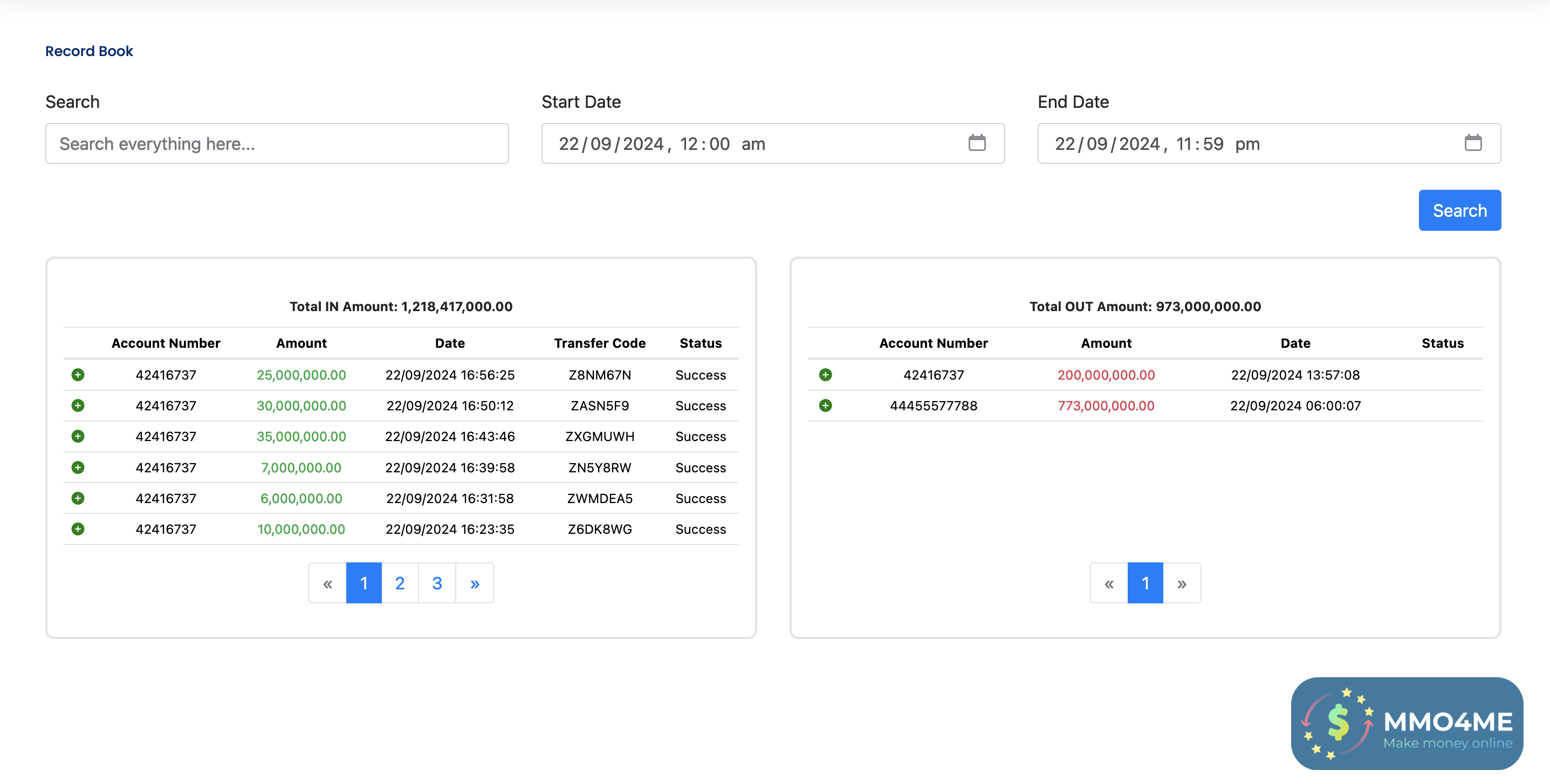Screen dimensions: 1550x784
Task: Click the 773,000,000.00 red amount
Action: click(x=1106, y=405)
